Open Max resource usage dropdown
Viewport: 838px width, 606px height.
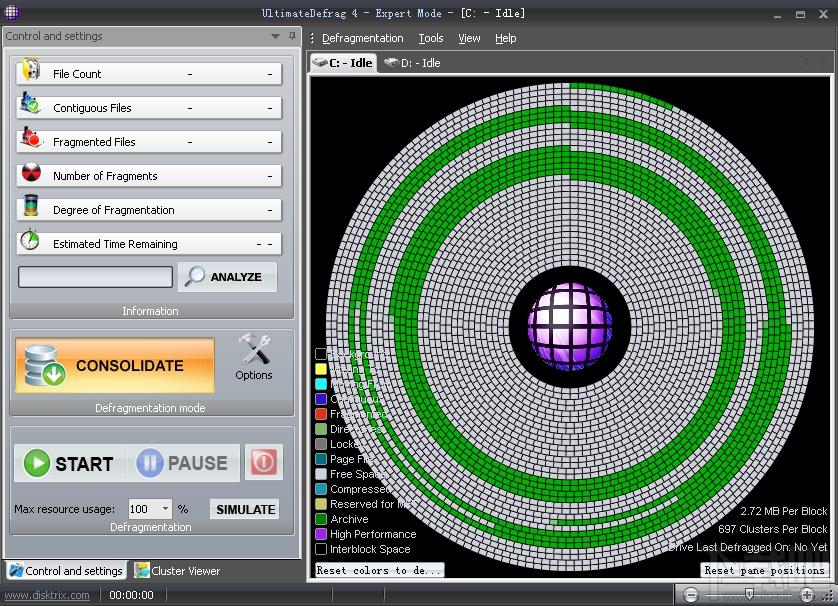(166, 509)
